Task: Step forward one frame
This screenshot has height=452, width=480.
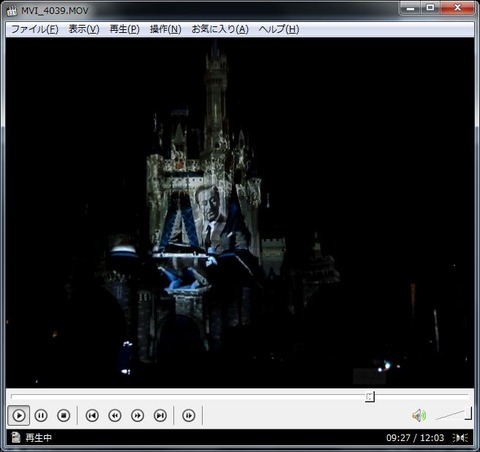Action: [189, 415]
